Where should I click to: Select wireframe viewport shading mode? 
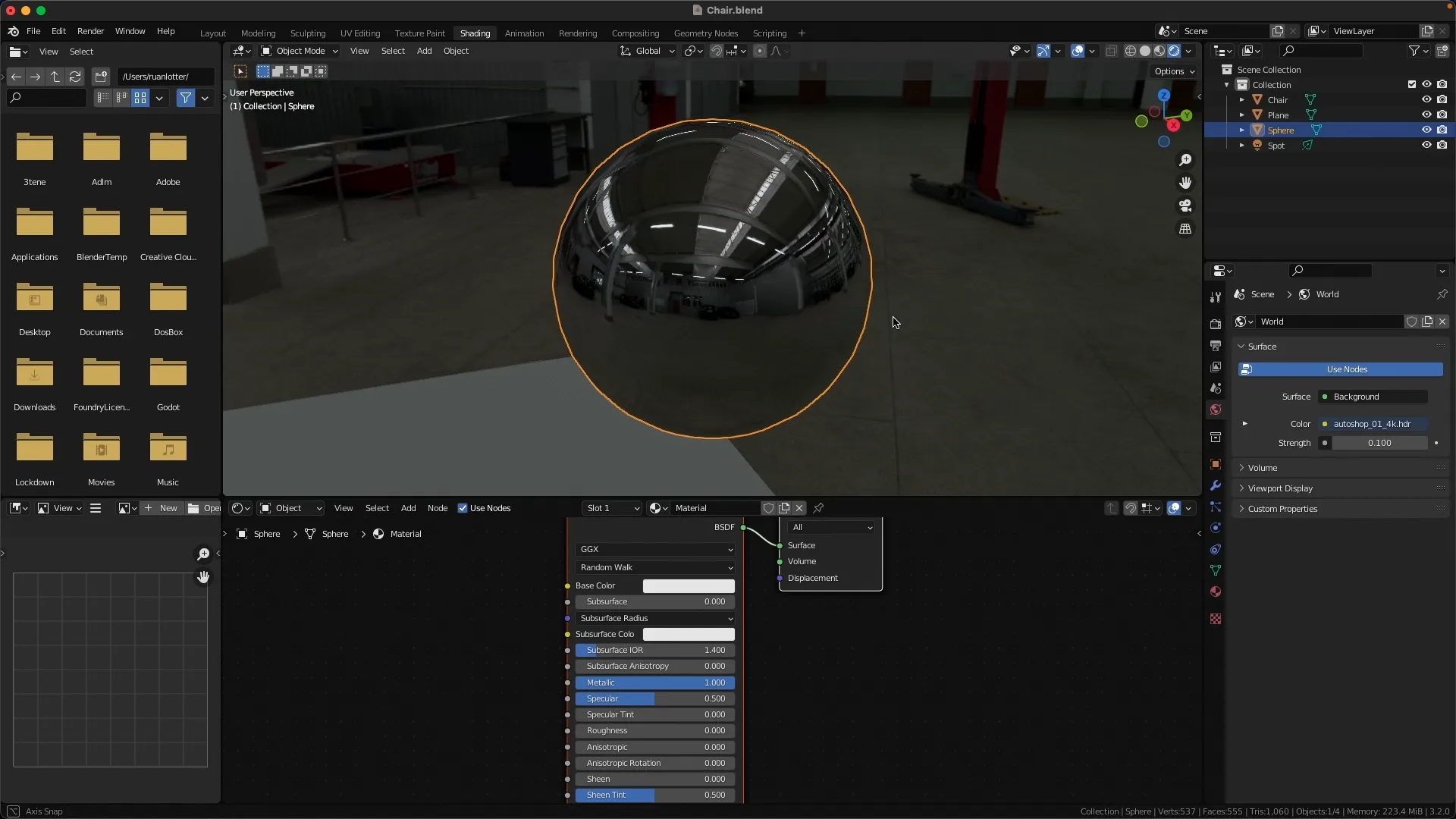1130,51
